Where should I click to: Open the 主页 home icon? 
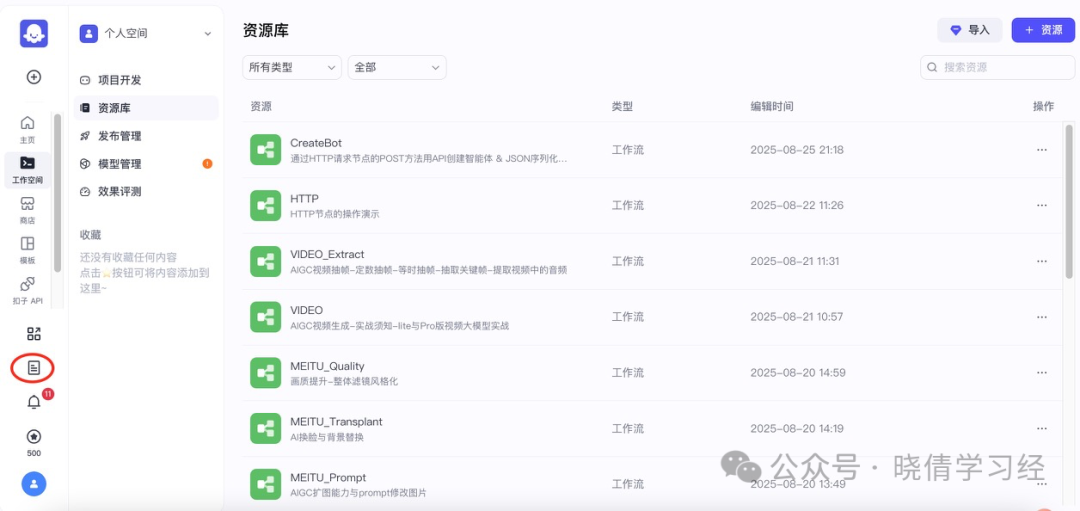(x=28, y=129)
